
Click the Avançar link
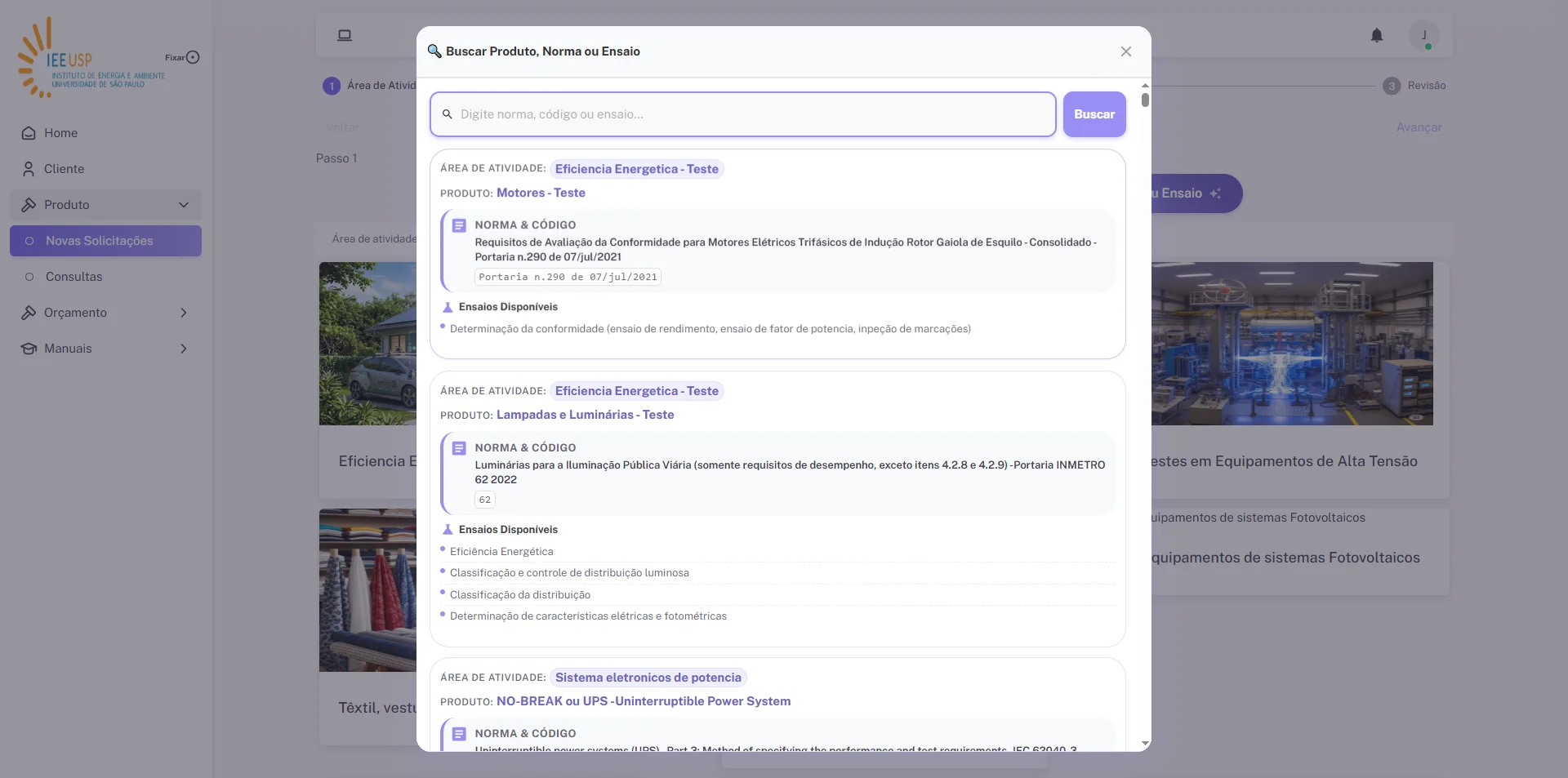pos(1419,127)
